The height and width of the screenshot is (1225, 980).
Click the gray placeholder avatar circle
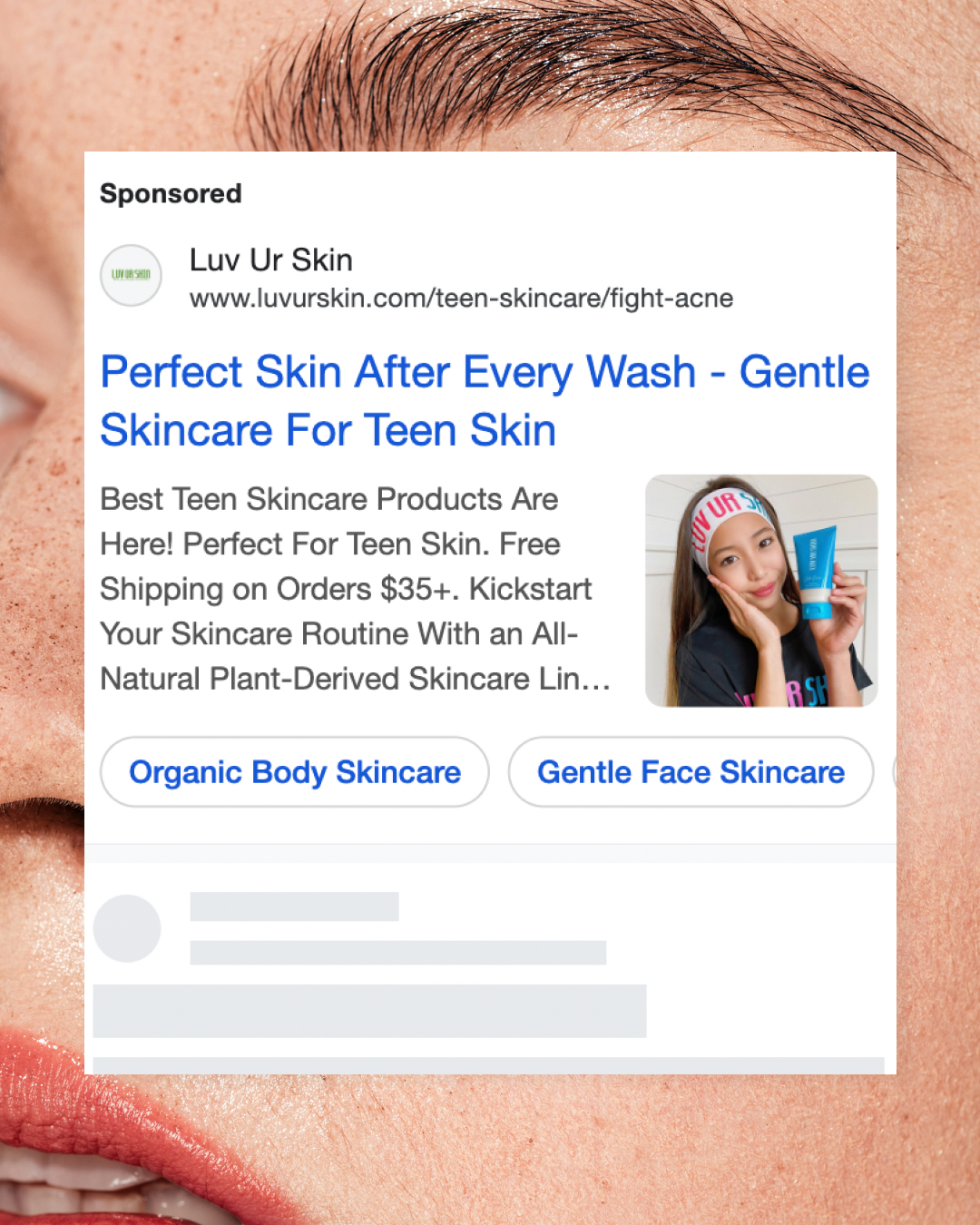click(x=127, y=928)
